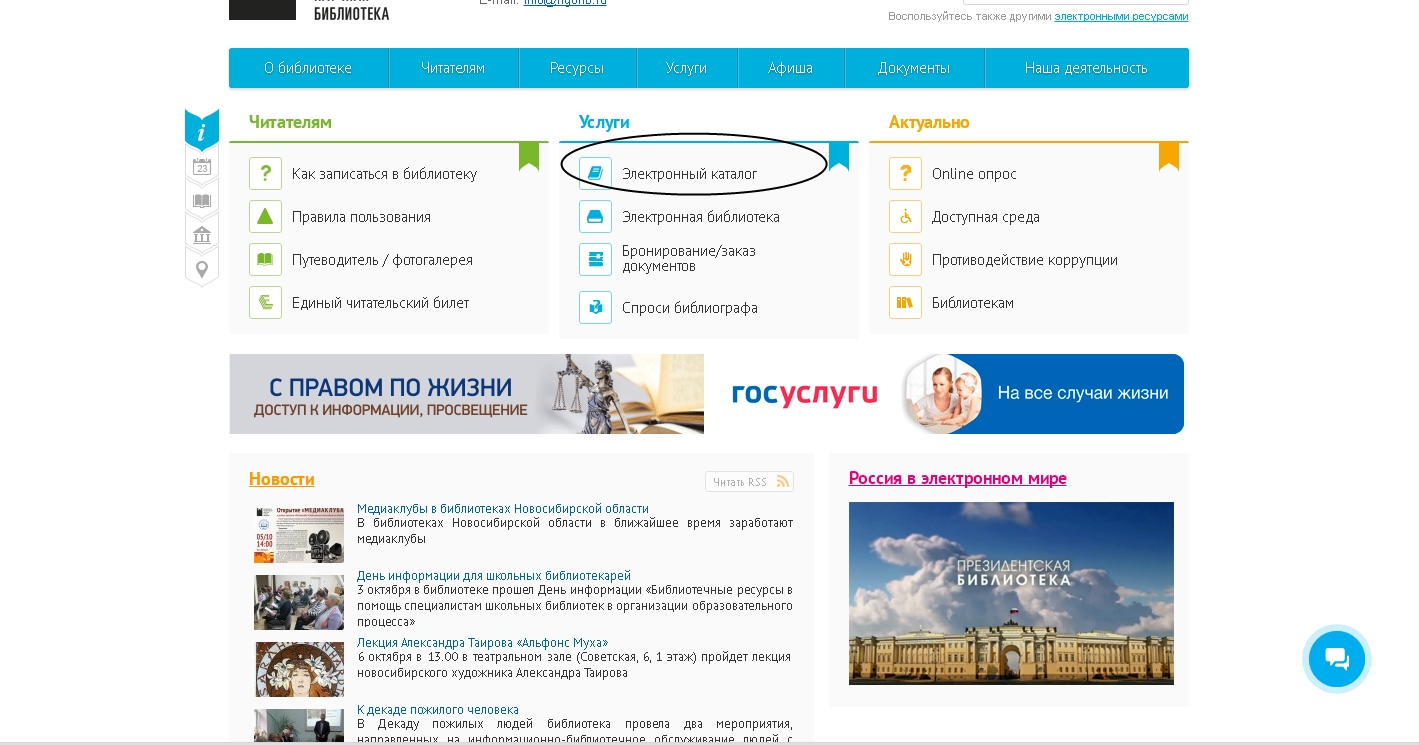The width and height of the screenshot is (1419, 745).
Task: Open the Россия в электронном мире heading link
Action: click(x=958, y=478)
